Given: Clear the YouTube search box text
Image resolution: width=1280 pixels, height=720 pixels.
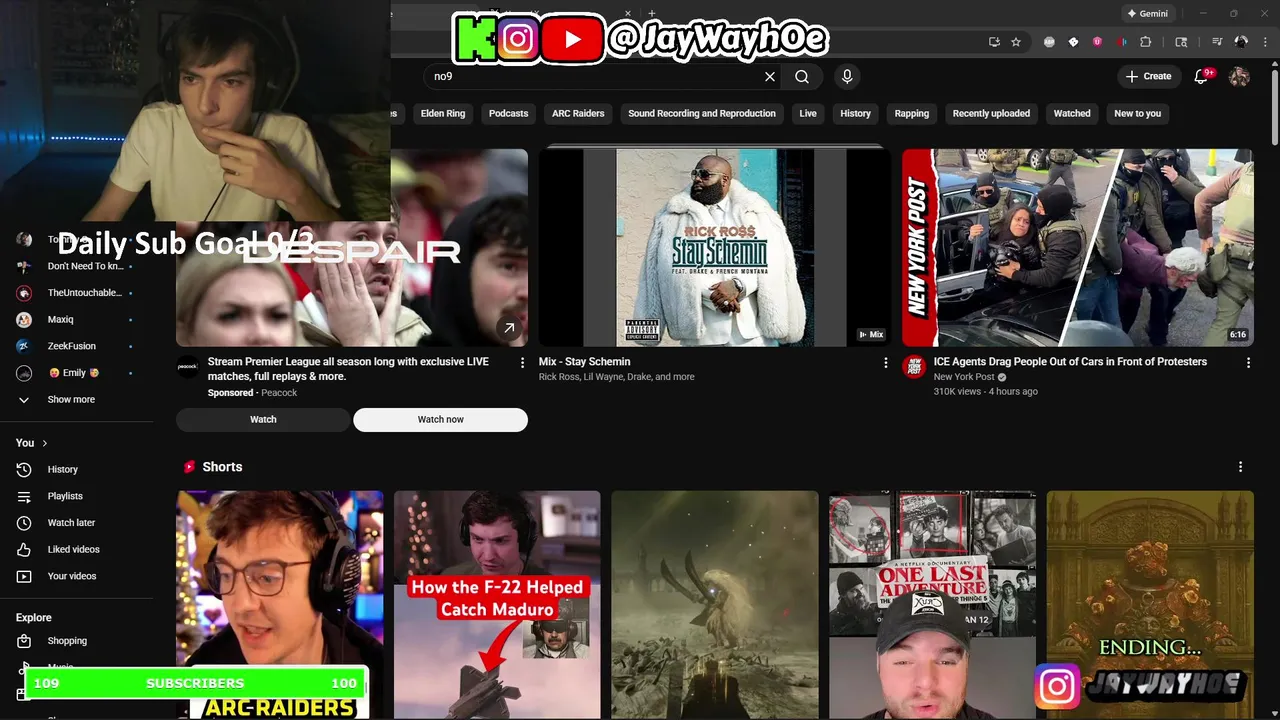Looking at the screenshot, I should click(770, 76).
